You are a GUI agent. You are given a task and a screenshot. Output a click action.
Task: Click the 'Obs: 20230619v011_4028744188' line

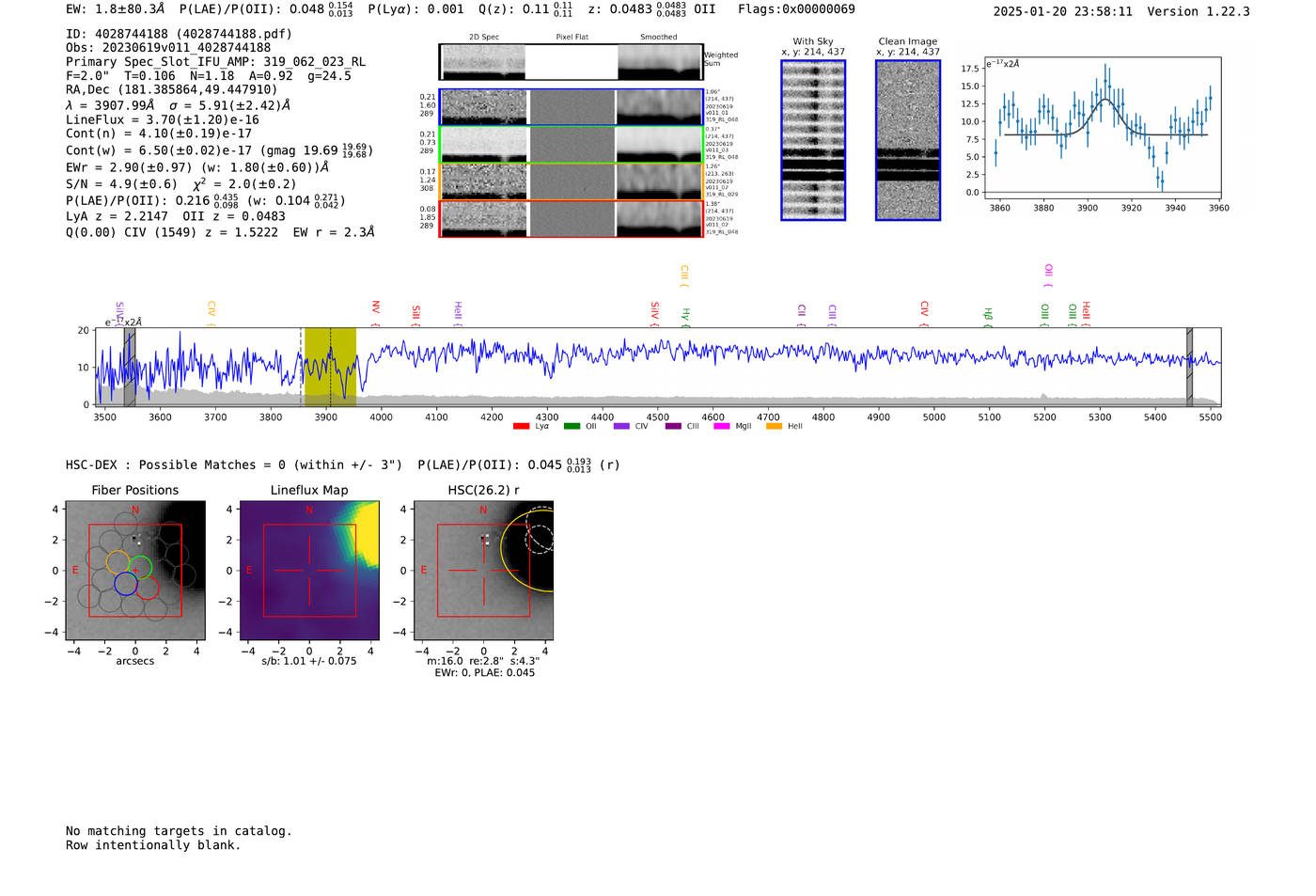168,48
